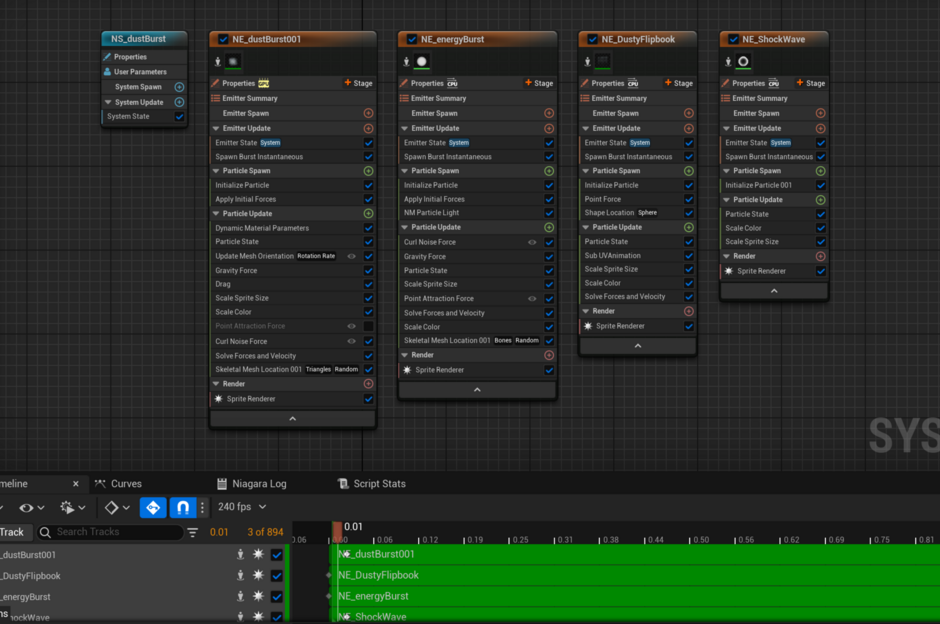Collapse Particle Update in NE_DustyFlipbook
Image resolution: width=940 pixels, height=624 pixels.
[x=586, y=227]
